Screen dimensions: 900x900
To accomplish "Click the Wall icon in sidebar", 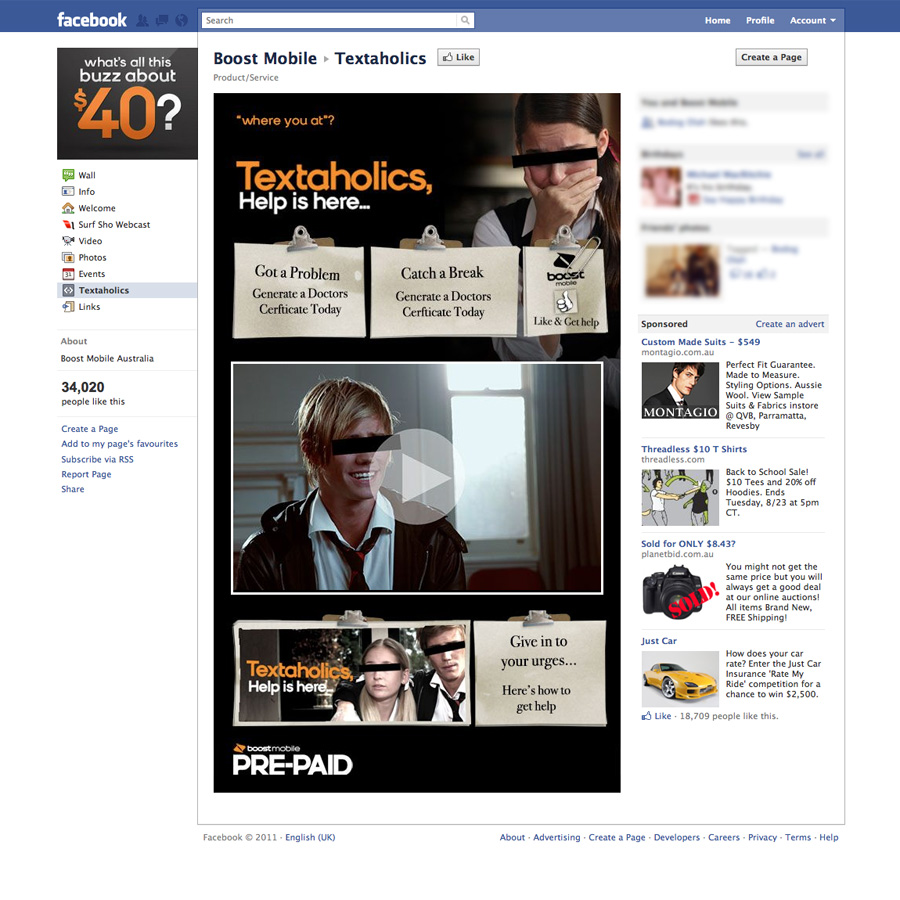I will pos(68,174).
